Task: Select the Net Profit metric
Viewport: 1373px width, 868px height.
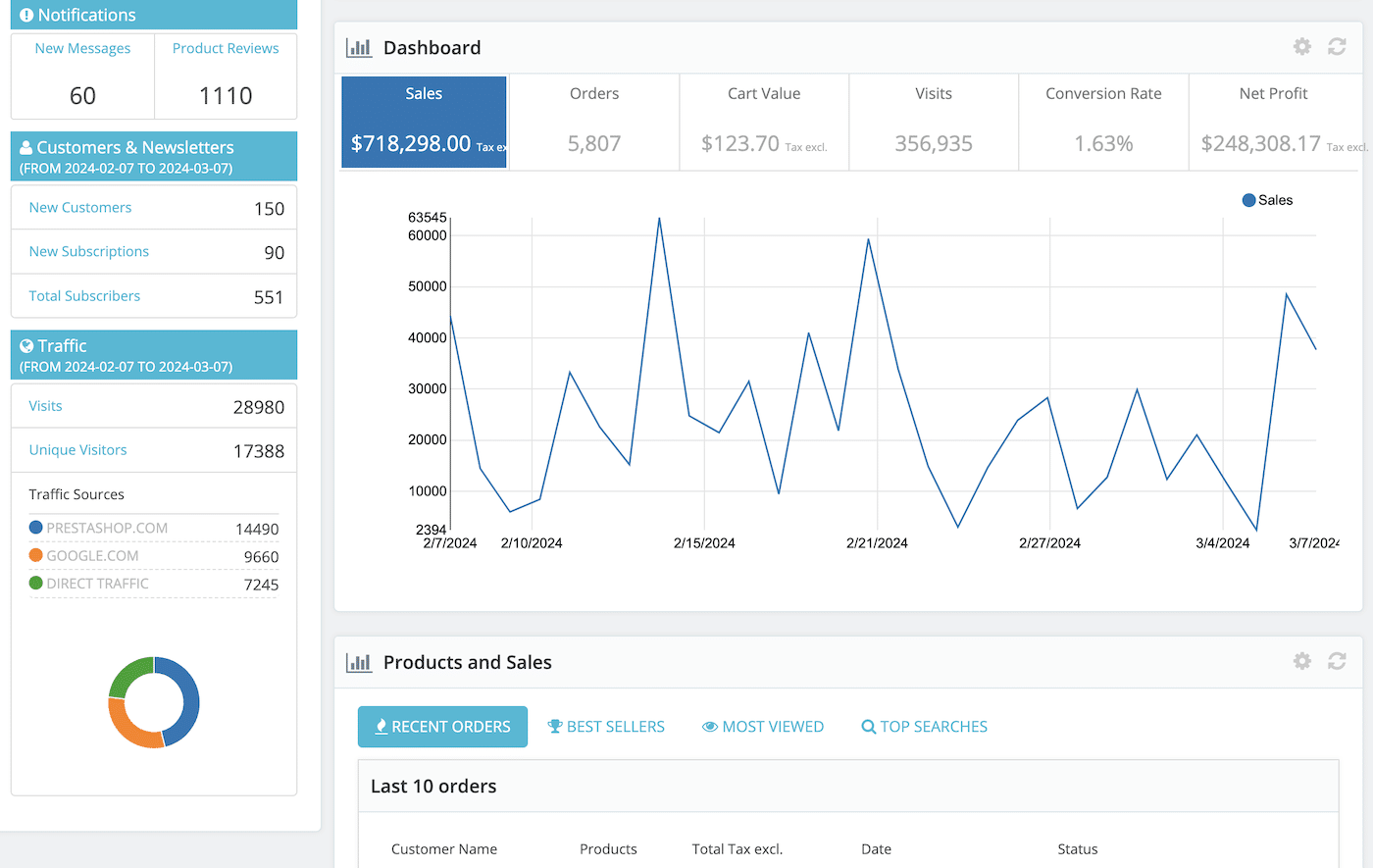Action: 1274,121
